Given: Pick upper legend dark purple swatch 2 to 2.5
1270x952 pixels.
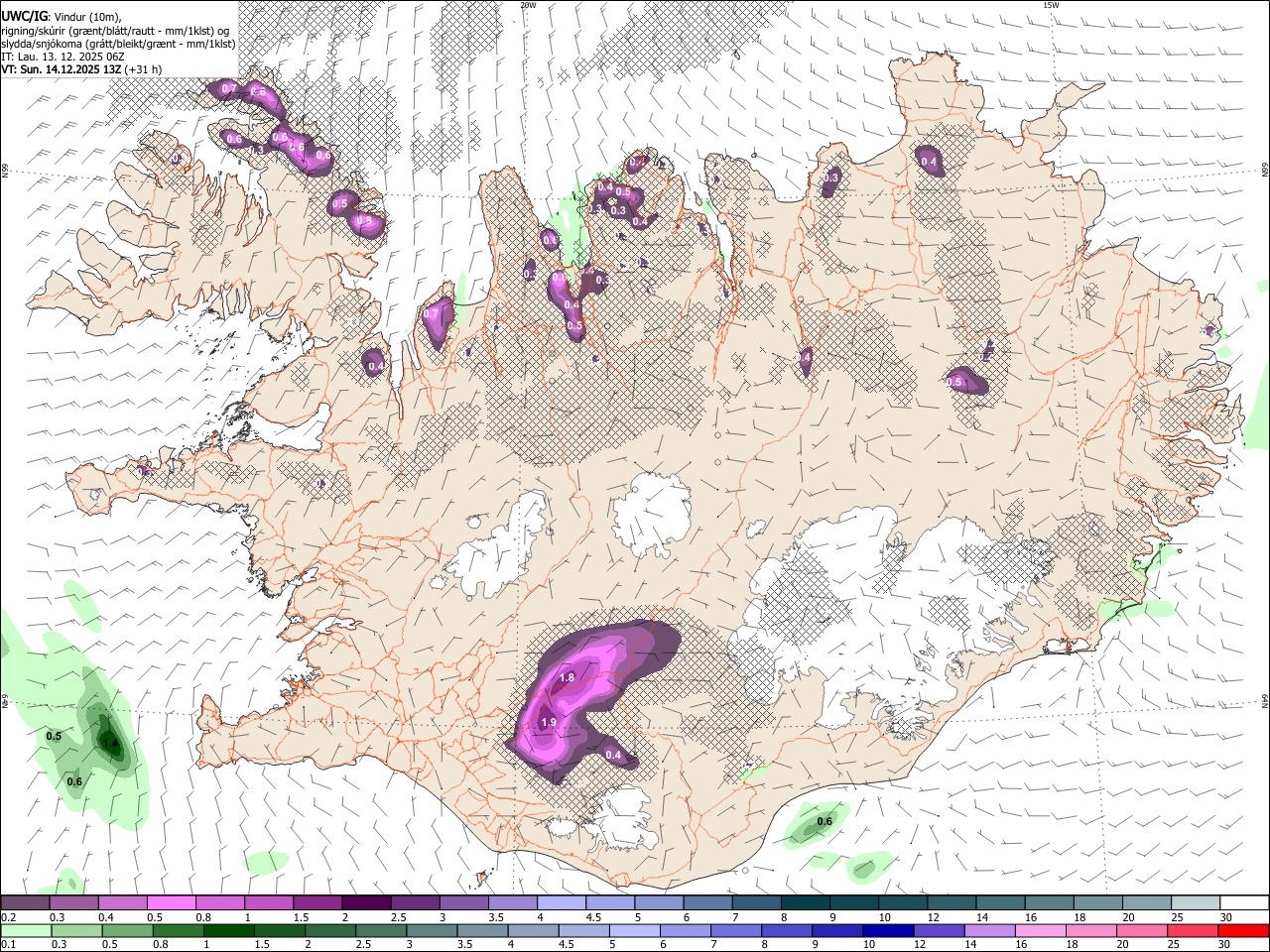Looking at the screenshot, I should pyautogui.click(x=366, y=902).
